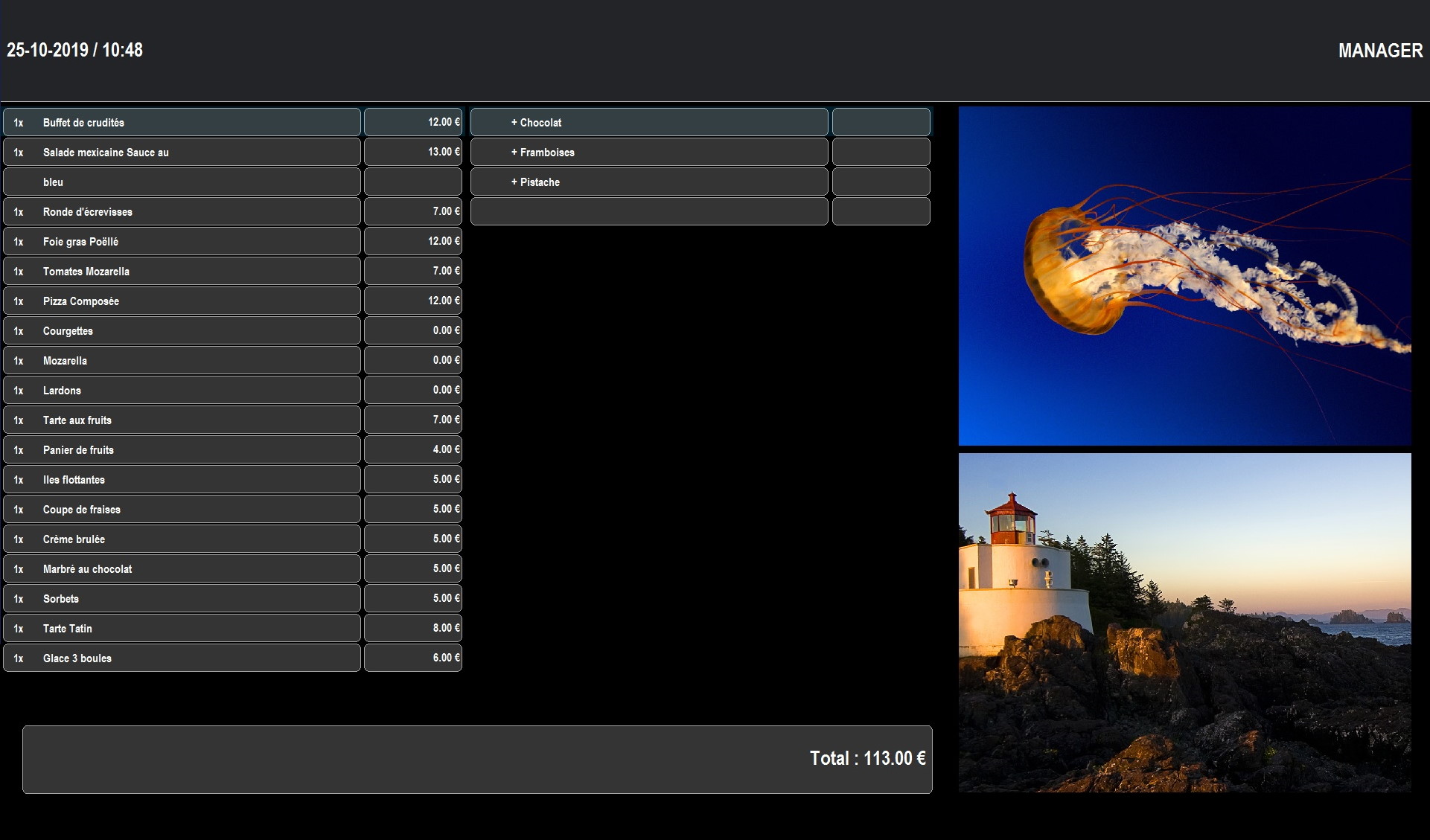Select the Courgettes topping row
The image size is (1430, 840).
(x=182, y=330)
